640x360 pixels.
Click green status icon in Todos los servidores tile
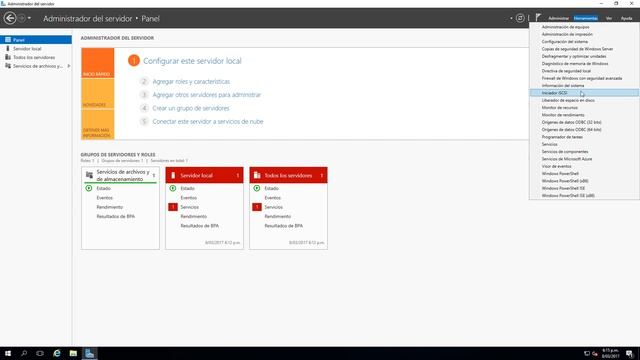click(257, 188)
